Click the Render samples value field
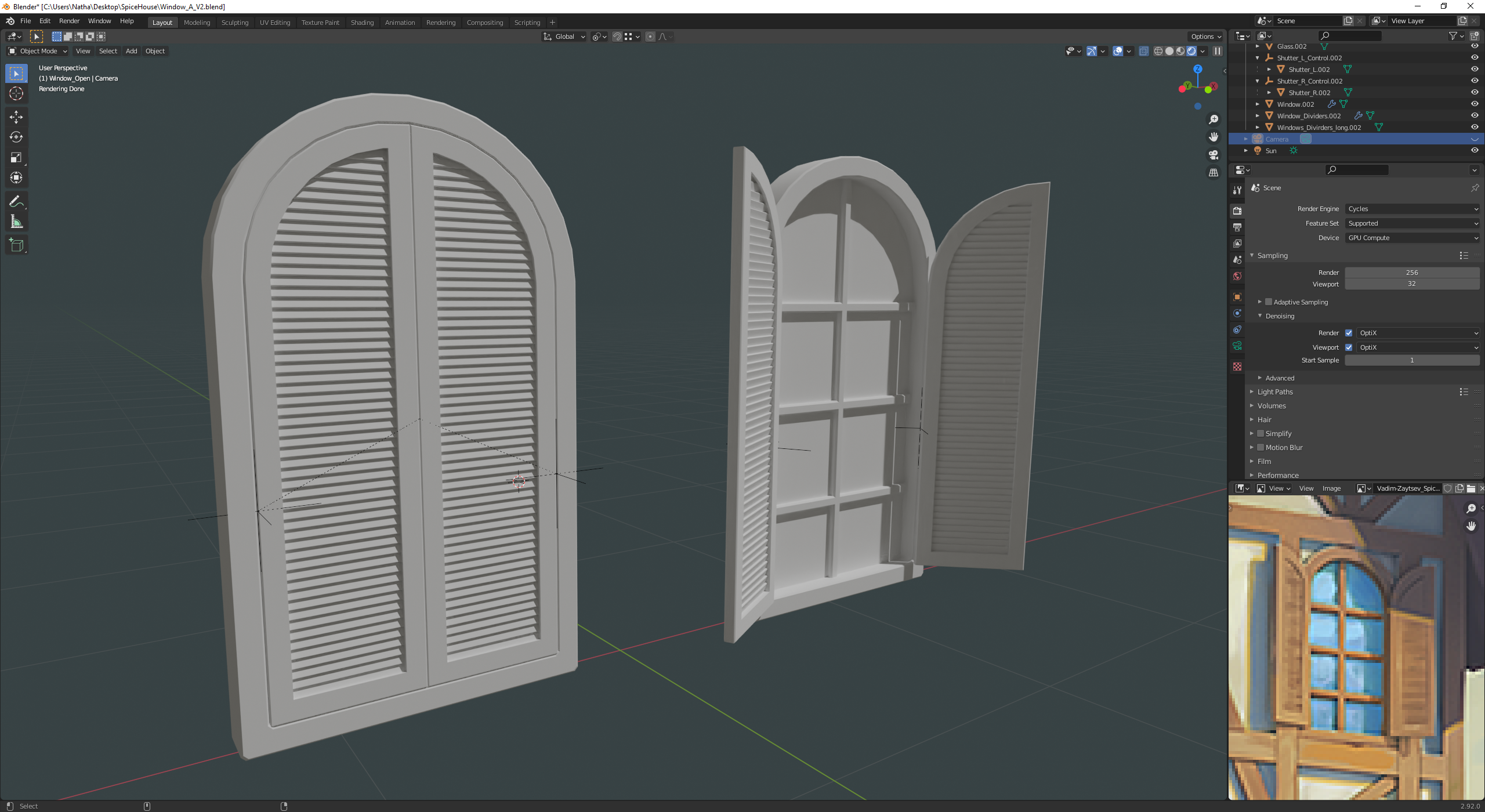 1412,273
